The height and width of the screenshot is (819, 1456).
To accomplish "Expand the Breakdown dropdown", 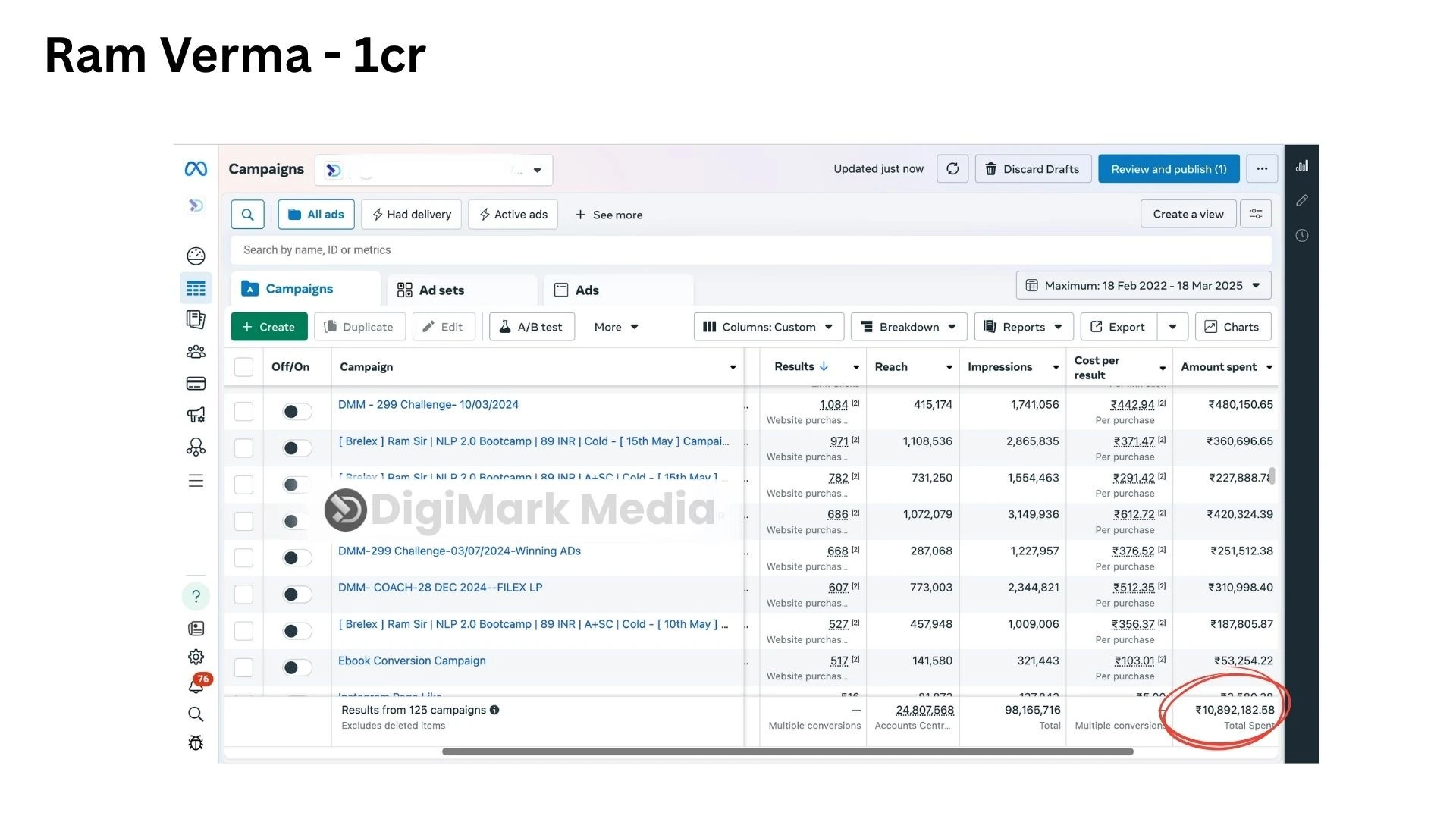I will click(908, 327).
